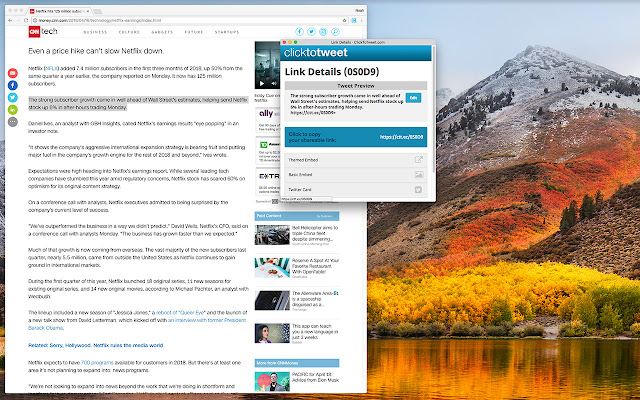
Task: Open Related: Sorry, Hollywood link
Action: [x=96, y=345]
